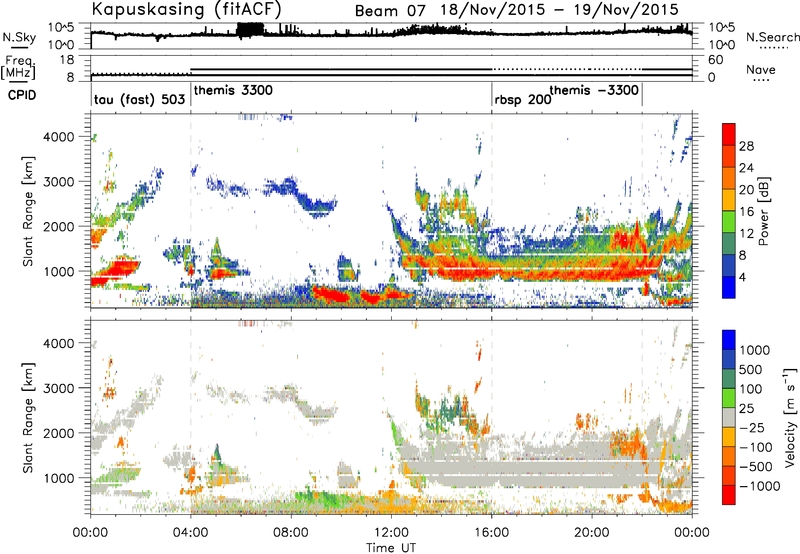The image size is (800, 554).
Task: Click the '4000' tick on the power panel
Action: click(x=58, y=137)
